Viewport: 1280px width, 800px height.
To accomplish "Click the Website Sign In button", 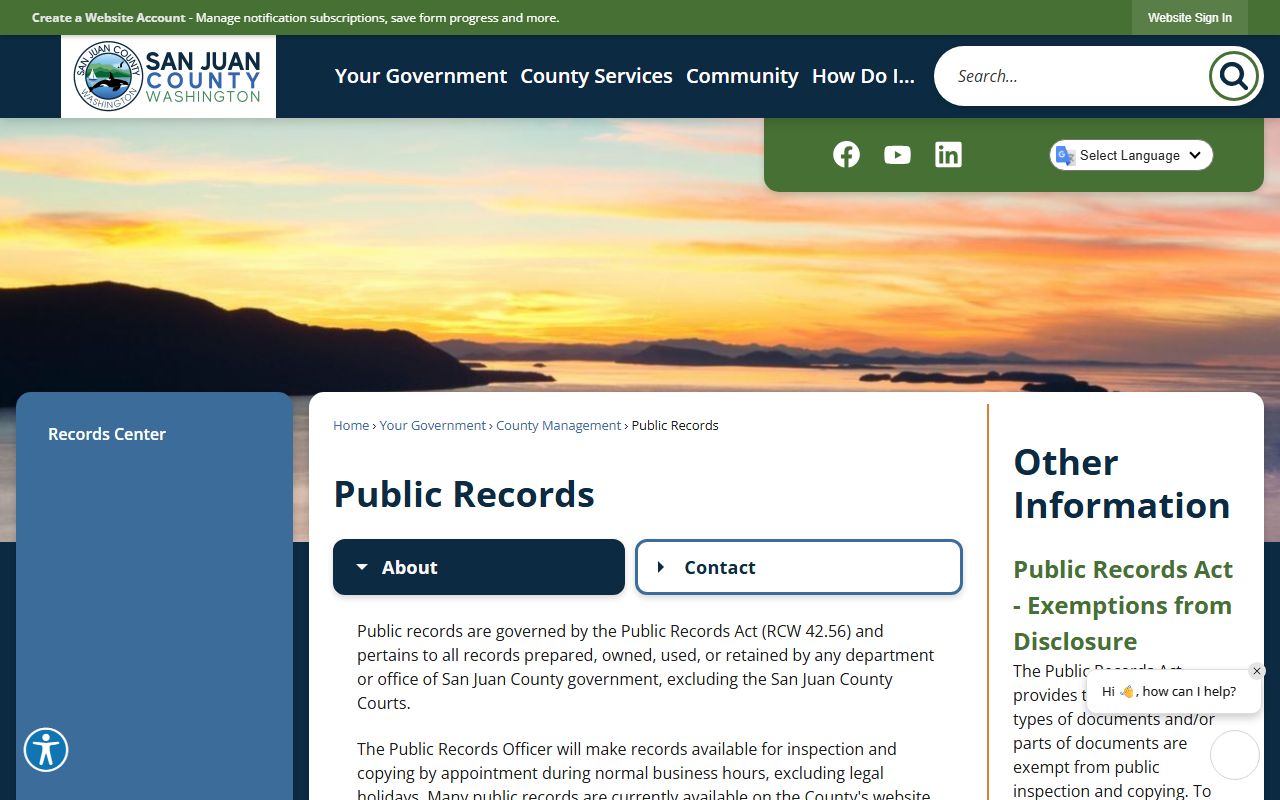I will click(x=1190, y=18).
